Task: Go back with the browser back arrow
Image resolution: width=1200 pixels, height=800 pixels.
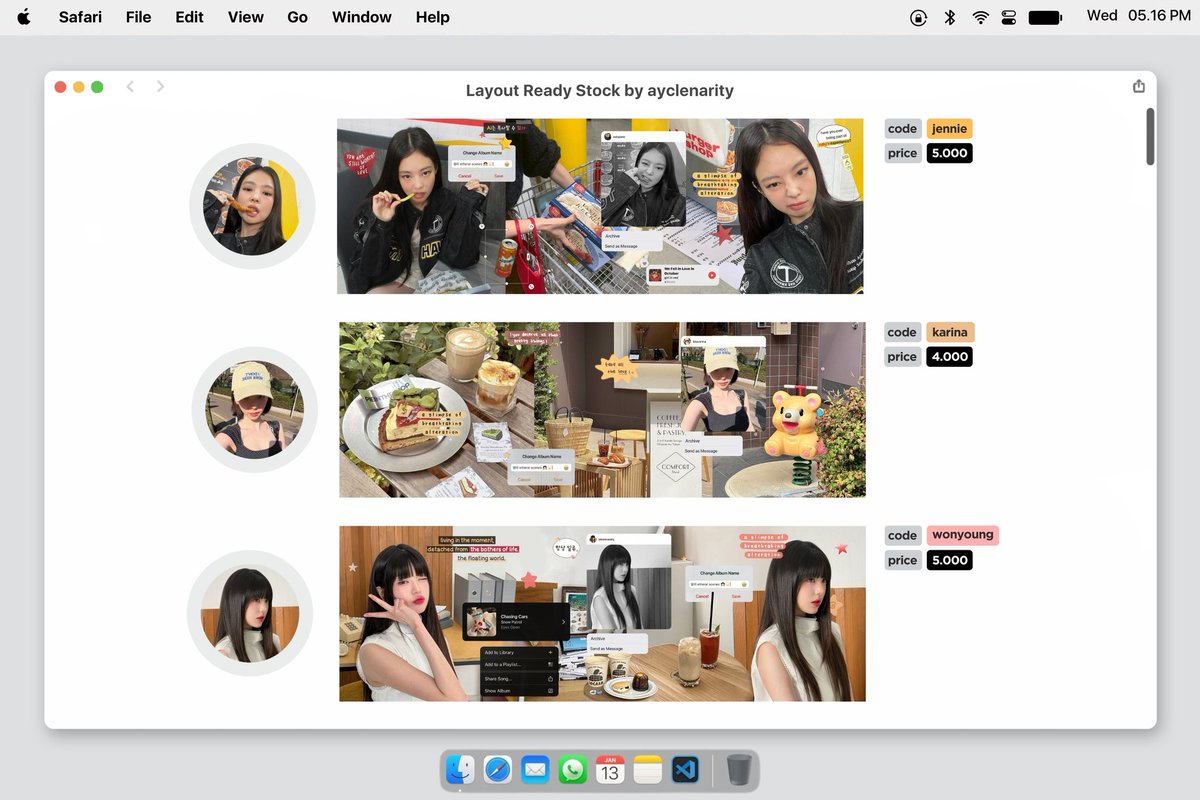Action: coord(130,87)
